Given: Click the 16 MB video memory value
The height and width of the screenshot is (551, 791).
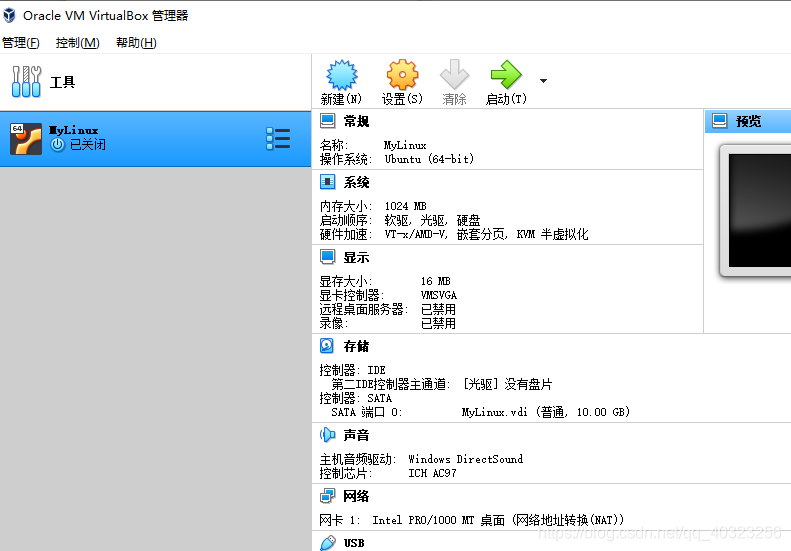Looking at the screenshot, I should [436, 281].
